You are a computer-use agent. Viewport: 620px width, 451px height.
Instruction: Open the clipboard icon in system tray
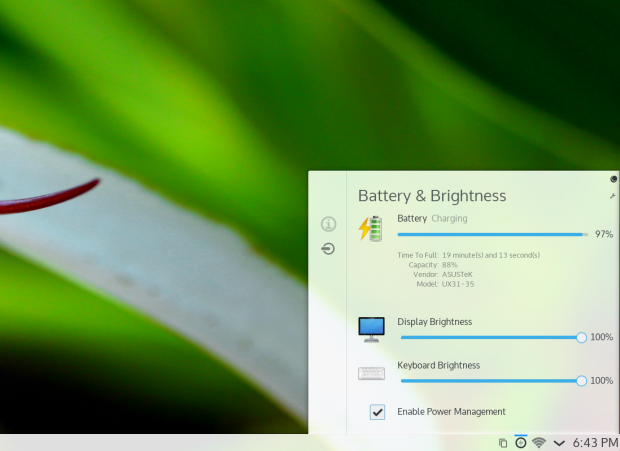tap(503, 442)
